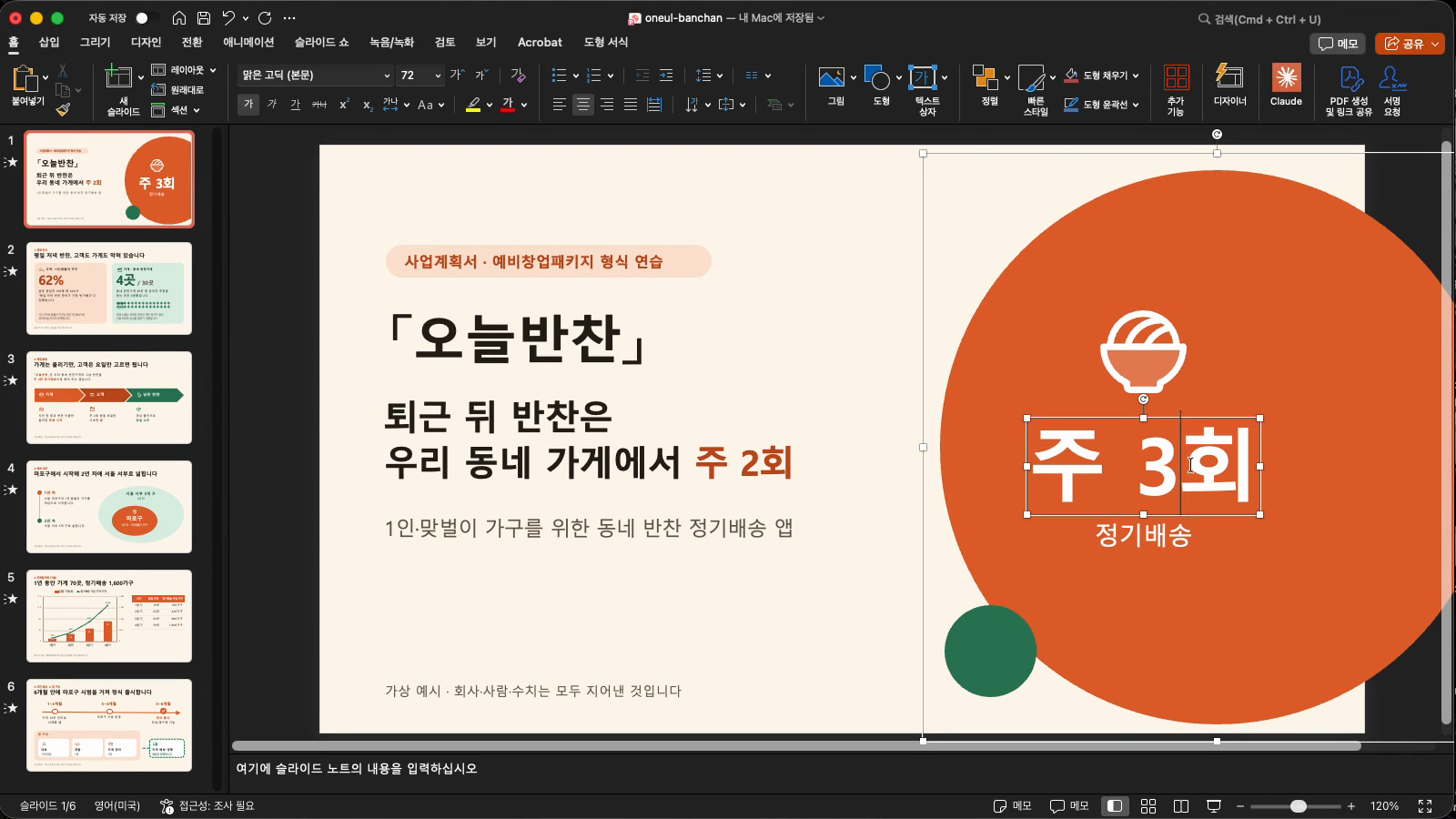
Task: Clear all text formatting
Action: (x=518, y=76)
